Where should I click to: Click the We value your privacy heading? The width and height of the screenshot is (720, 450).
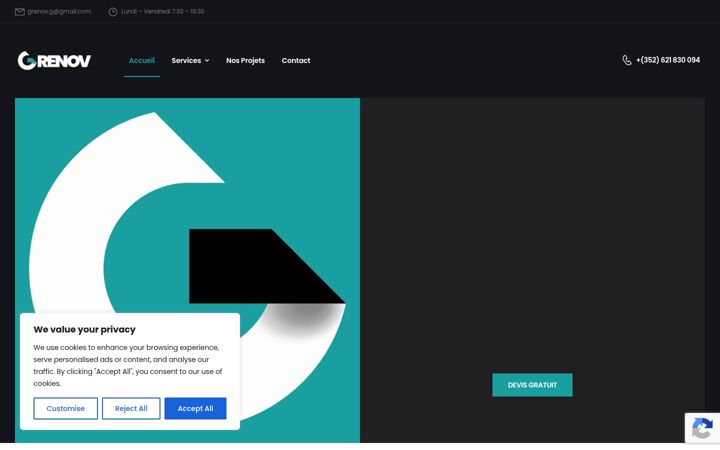(84, 329)
